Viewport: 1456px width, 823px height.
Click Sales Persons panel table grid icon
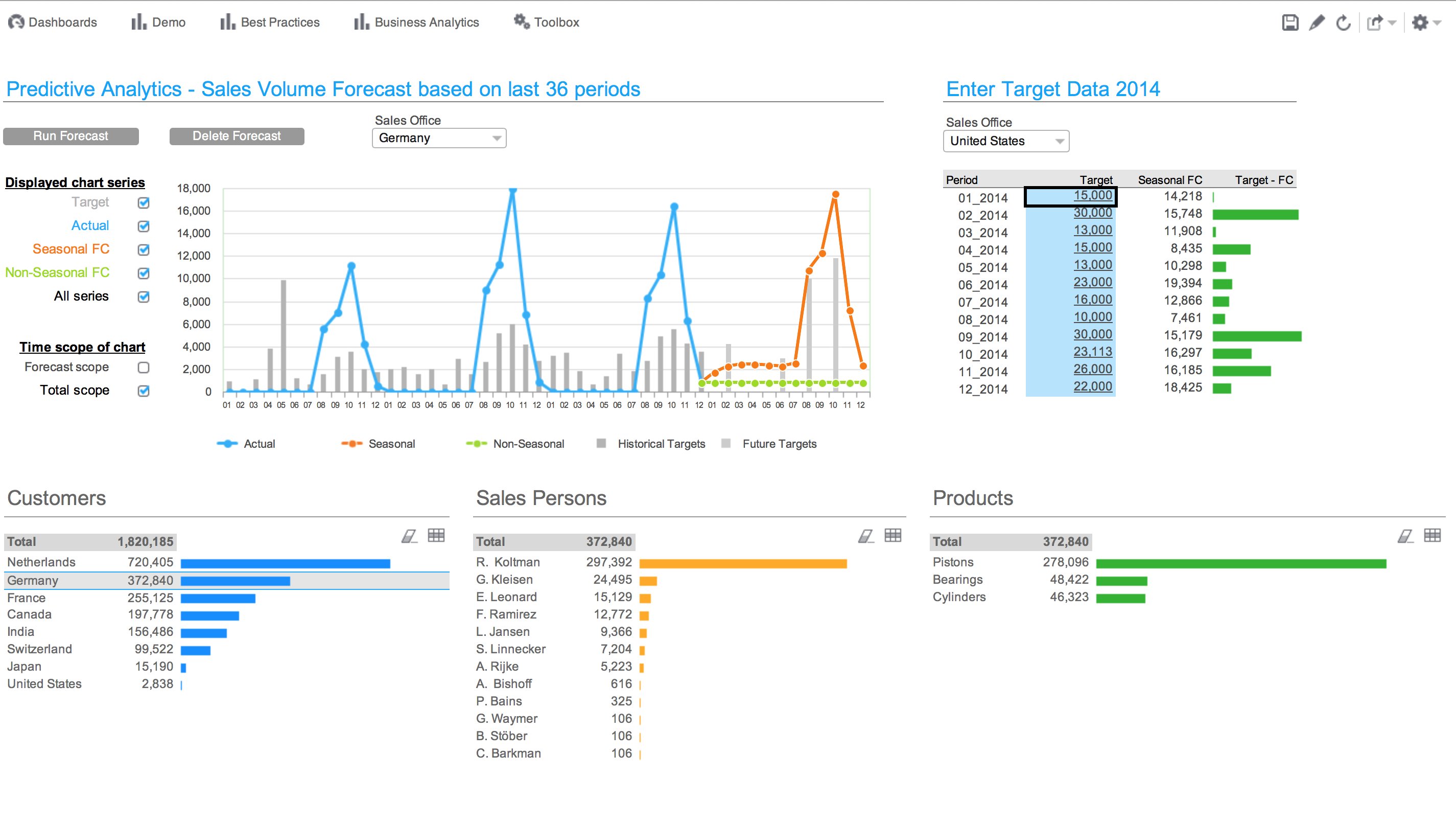[893, 536]
